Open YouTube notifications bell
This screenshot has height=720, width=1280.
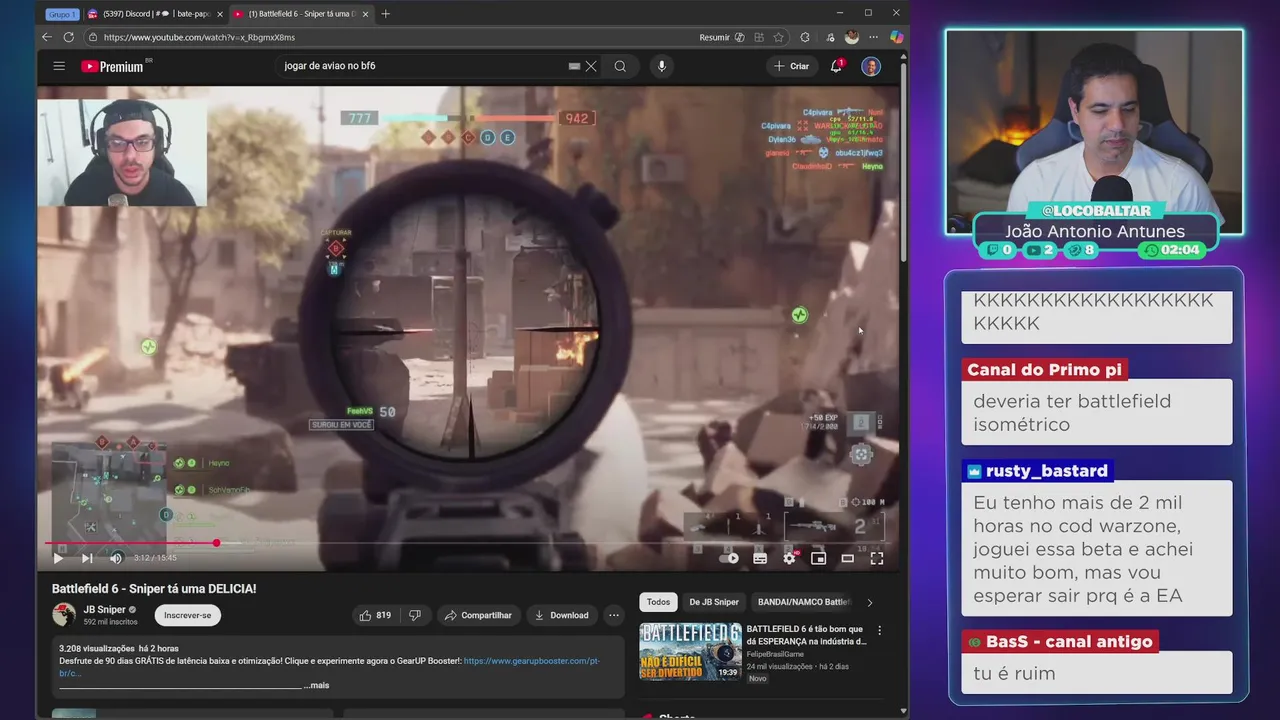[836, 66]
